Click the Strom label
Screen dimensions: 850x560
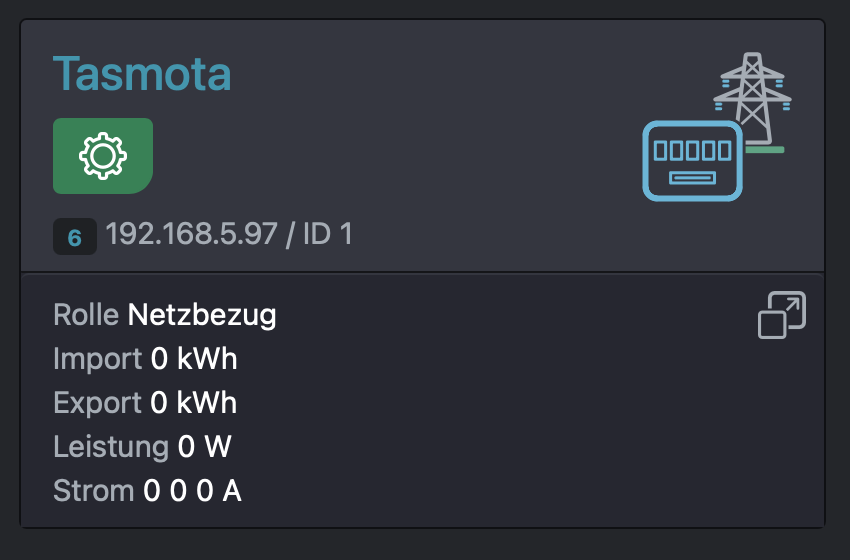tap(94, 491)
